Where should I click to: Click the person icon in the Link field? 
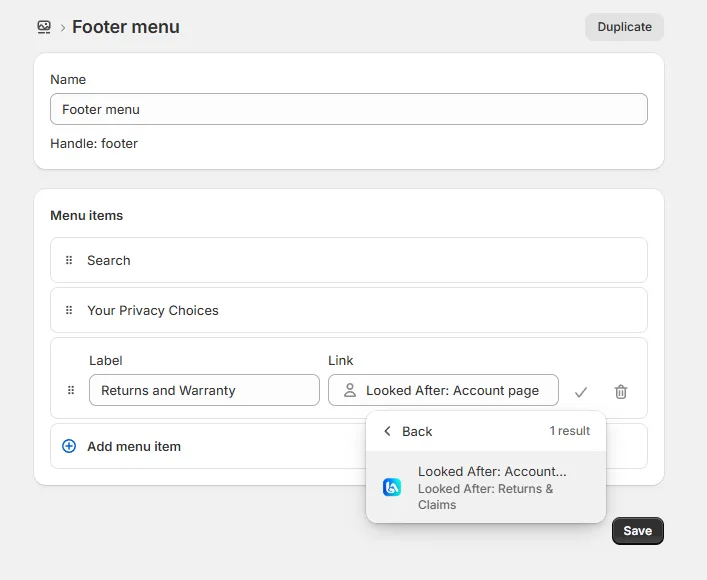350,390
